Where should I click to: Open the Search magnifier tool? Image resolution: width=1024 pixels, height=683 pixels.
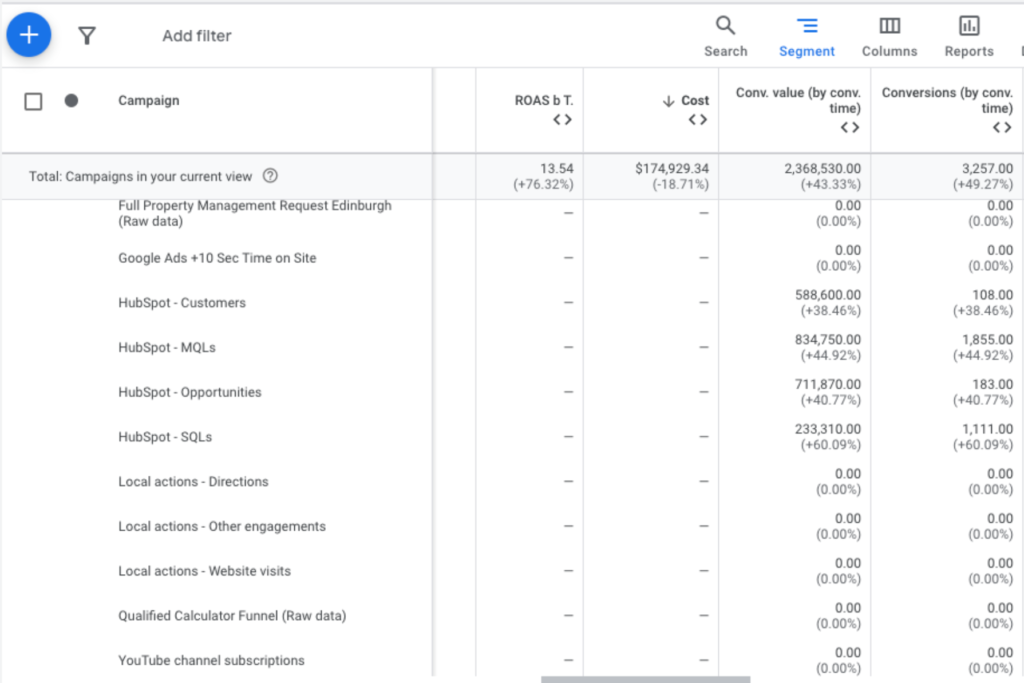(725, 36)
